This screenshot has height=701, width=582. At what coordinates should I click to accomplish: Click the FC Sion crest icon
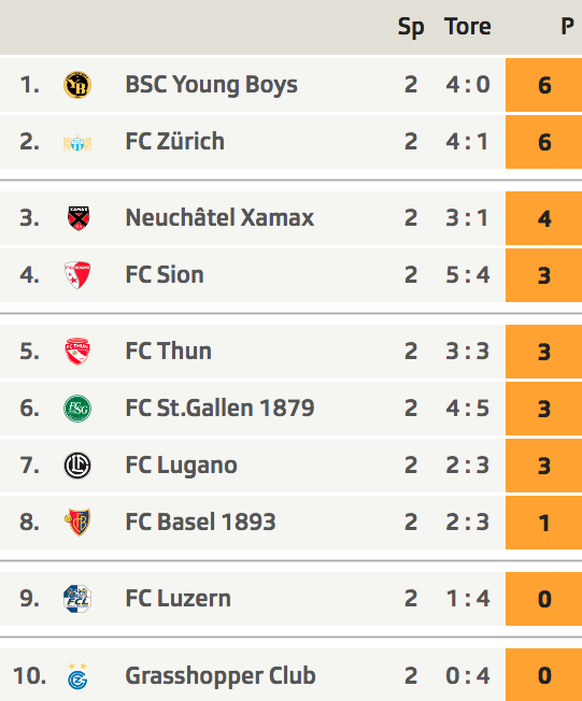point(77,274)
